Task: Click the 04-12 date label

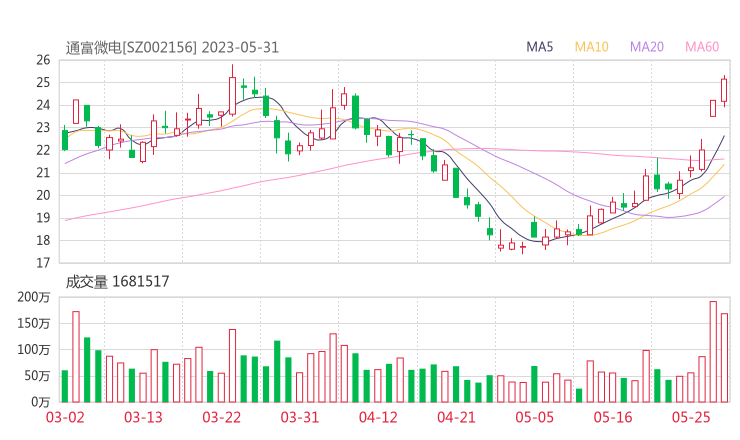Action: [378, 417]
